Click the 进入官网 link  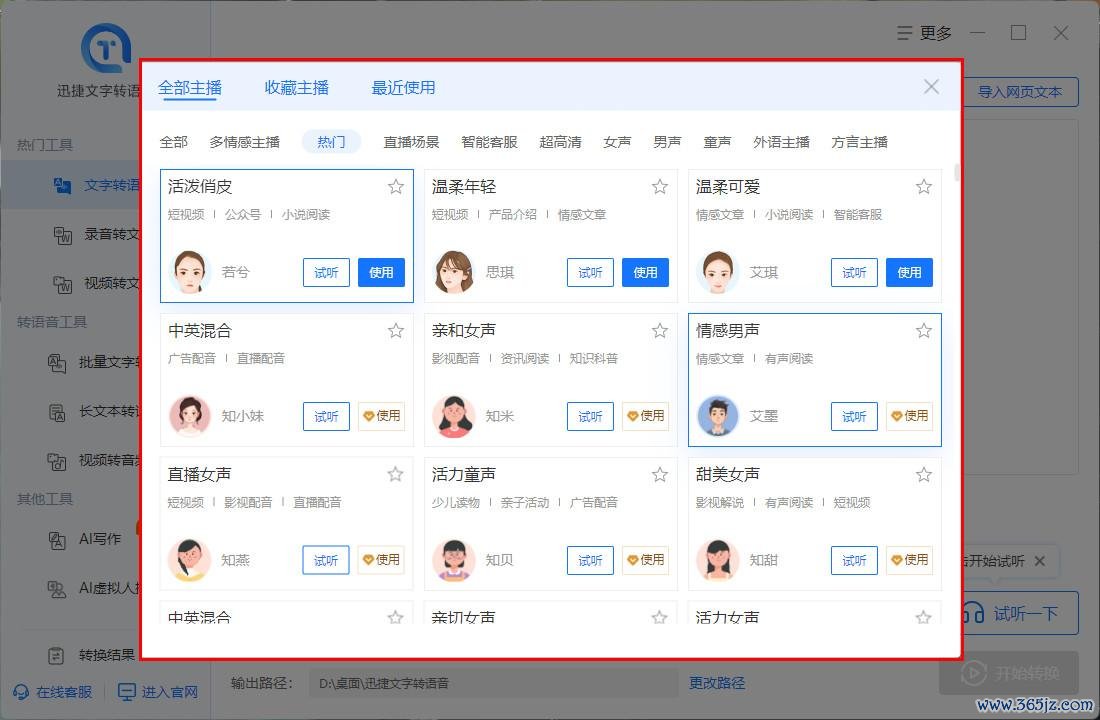(157, 691)
